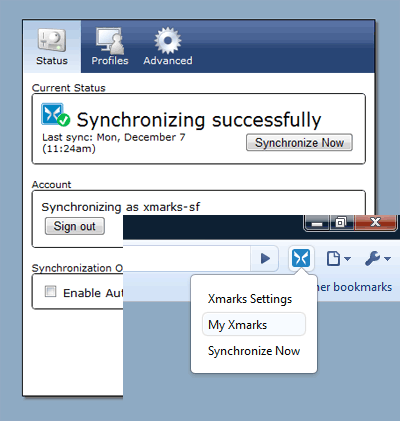Open the Other bookmarks folder

coord(354,287)
